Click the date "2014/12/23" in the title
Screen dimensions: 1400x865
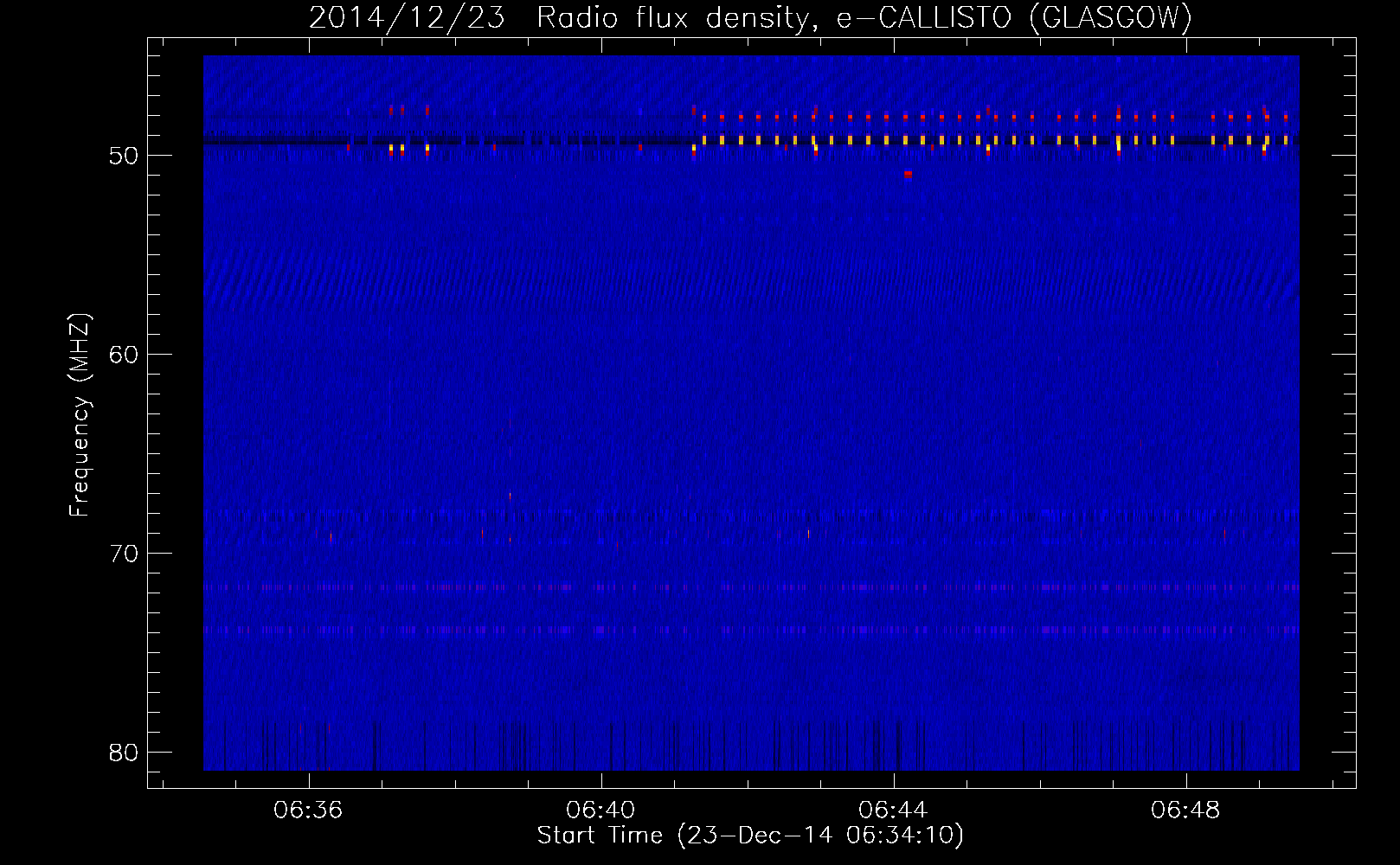coord(407,17)
